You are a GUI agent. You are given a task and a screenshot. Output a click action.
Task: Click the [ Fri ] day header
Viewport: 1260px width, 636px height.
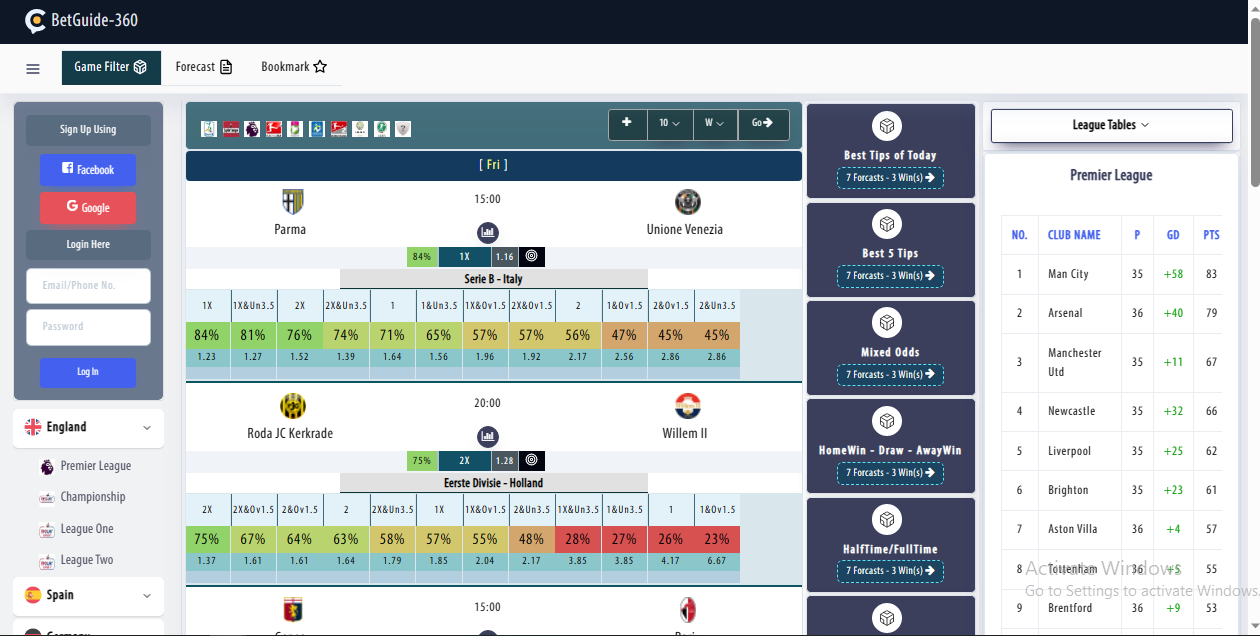coord(494,165)
